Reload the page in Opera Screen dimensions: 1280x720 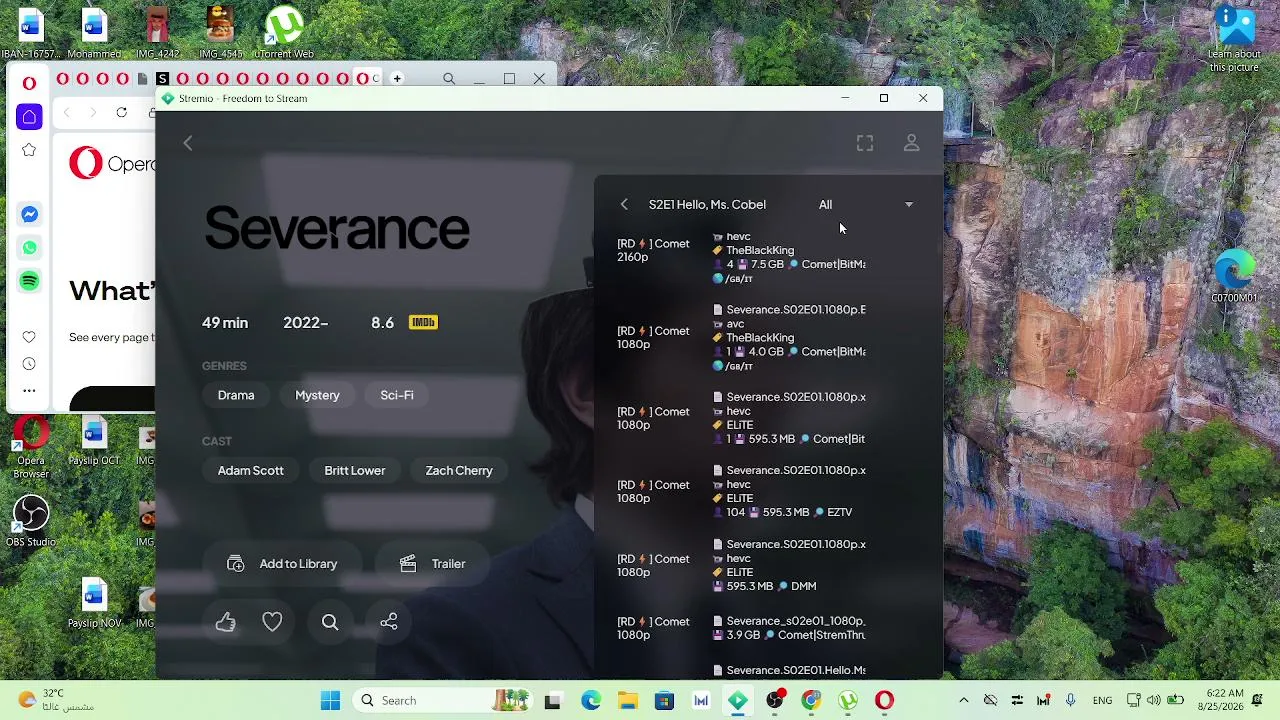(x=122, y=113)
